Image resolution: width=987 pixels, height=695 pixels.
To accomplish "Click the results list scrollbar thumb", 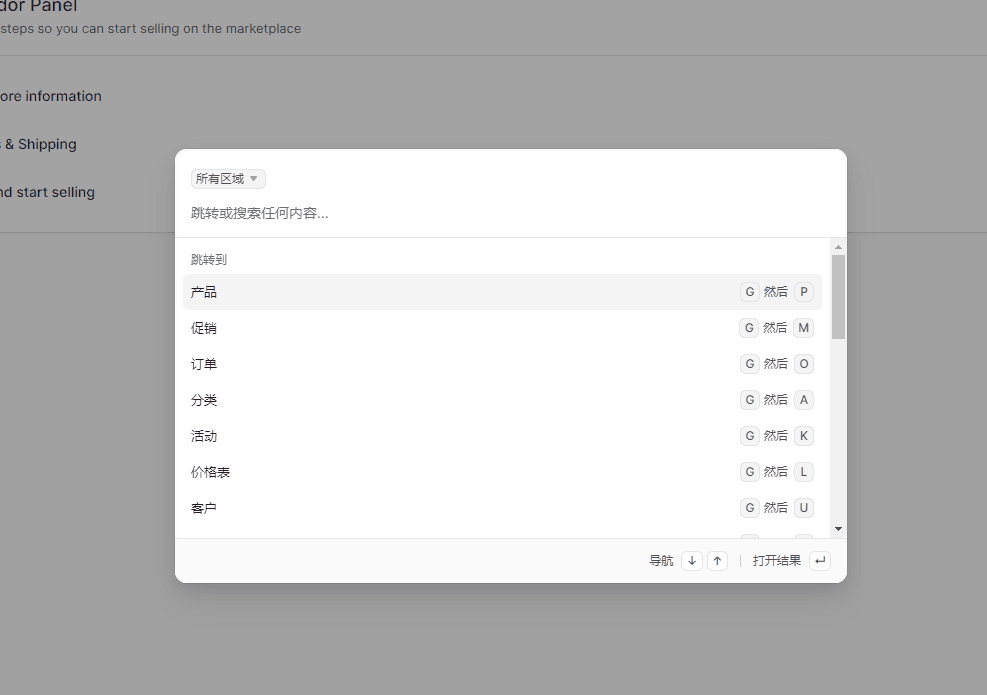I will tap(838, 296).
